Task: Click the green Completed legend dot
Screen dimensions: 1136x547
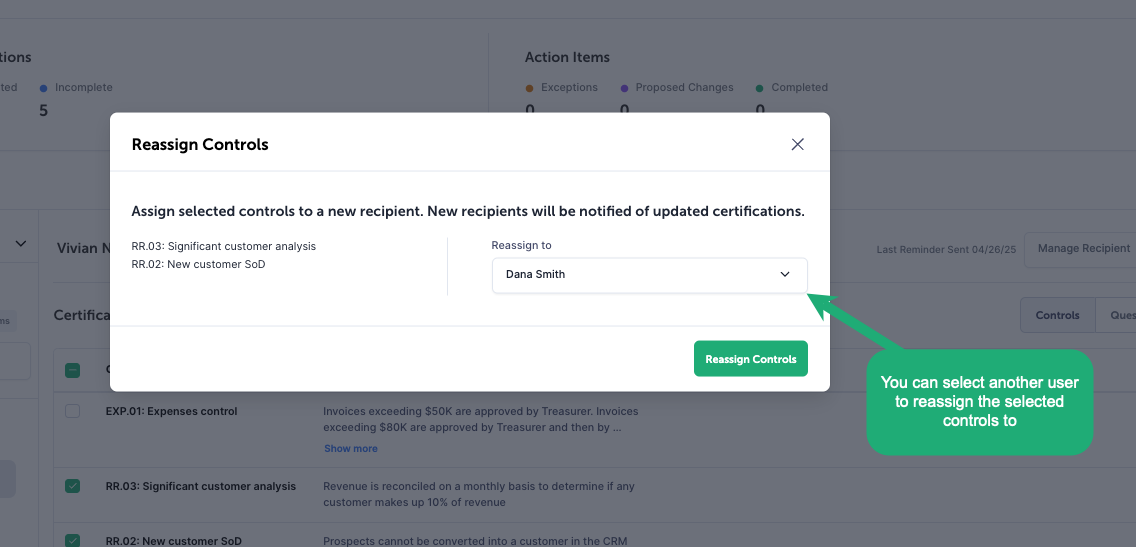Action: coord(760,88)
